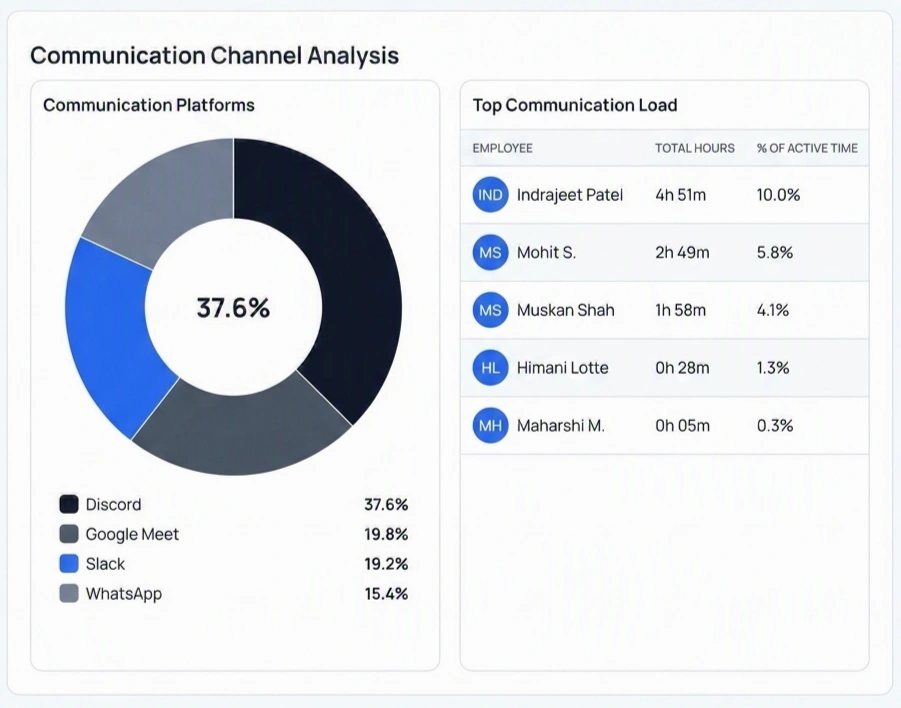901x708 pixels.
Task: Click the Google Meet legend label
Action: pyautogui.click(x=132, y=534)
